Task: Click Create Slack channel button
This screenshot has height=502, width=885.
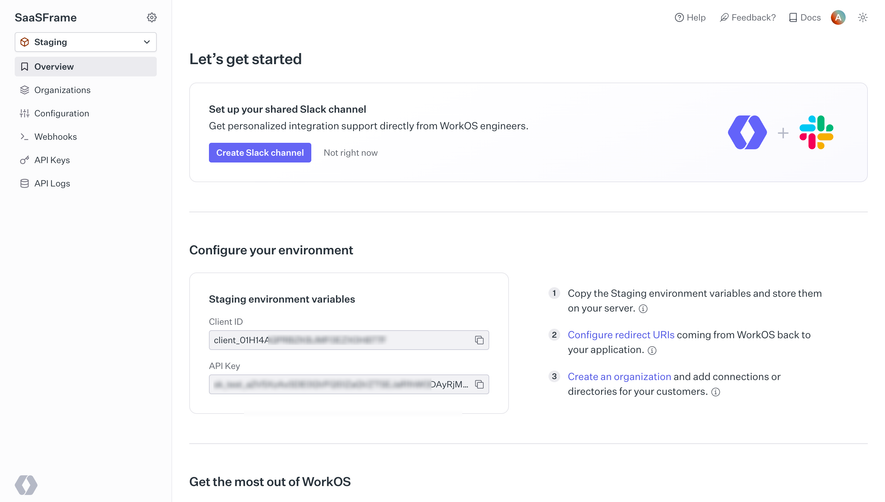Action: [x=260, y=152]
